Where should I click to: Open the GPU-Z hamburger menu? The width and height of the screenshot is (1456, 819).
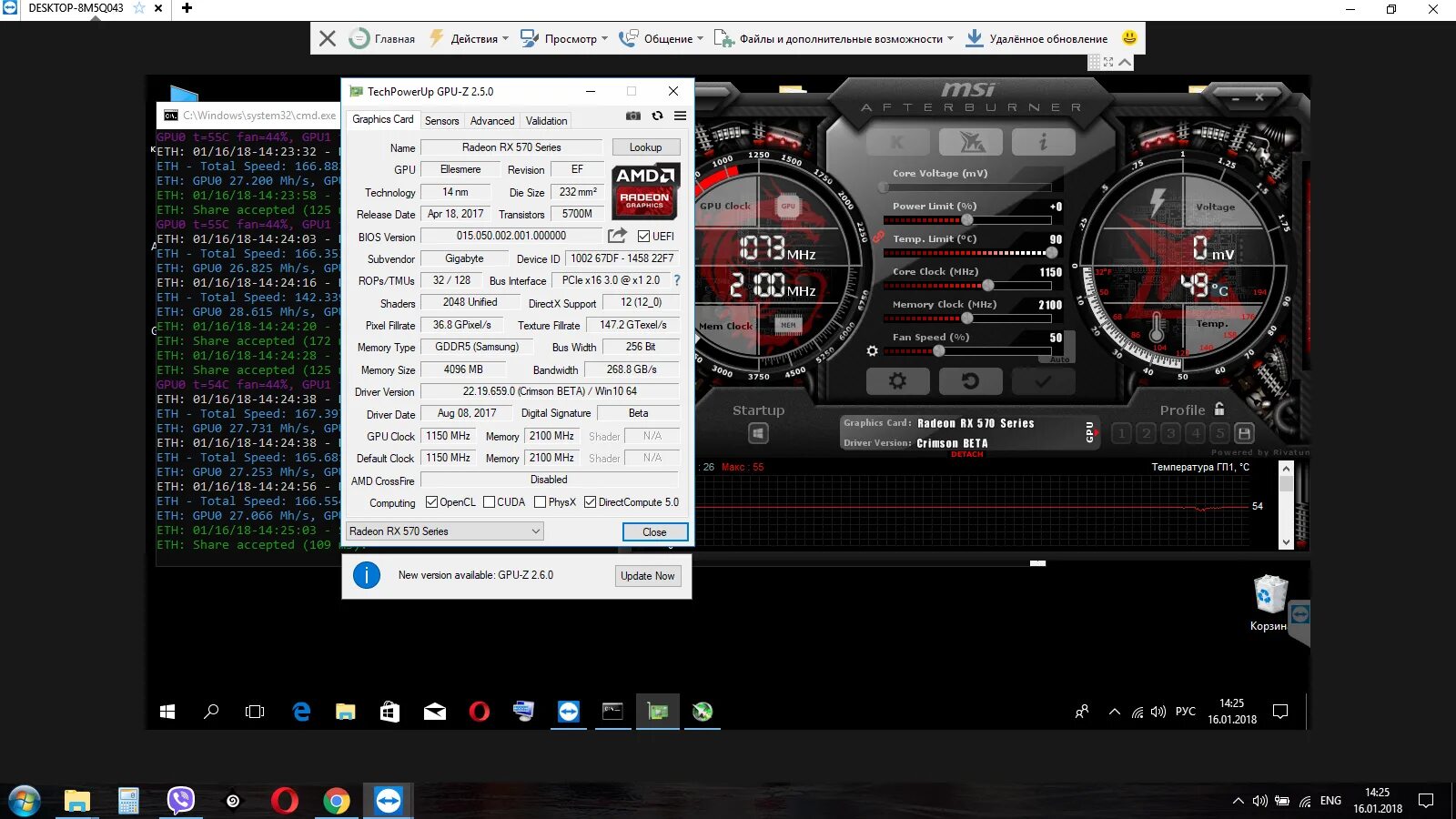pyautogui.click(x=680, y=116)
